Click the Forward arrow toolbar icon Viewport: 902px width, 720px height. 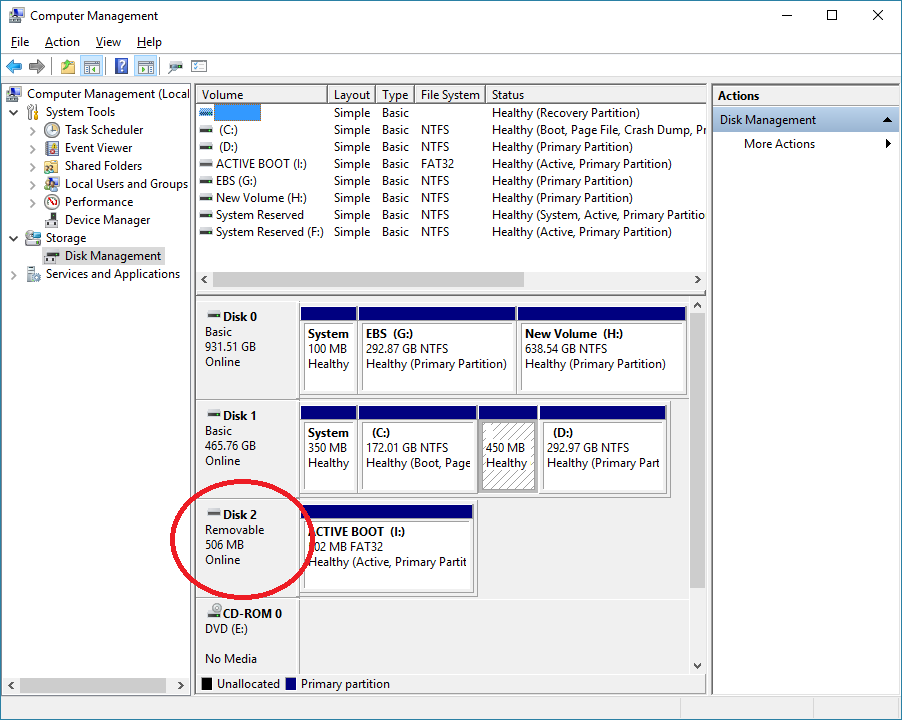[x=37, y=67]
